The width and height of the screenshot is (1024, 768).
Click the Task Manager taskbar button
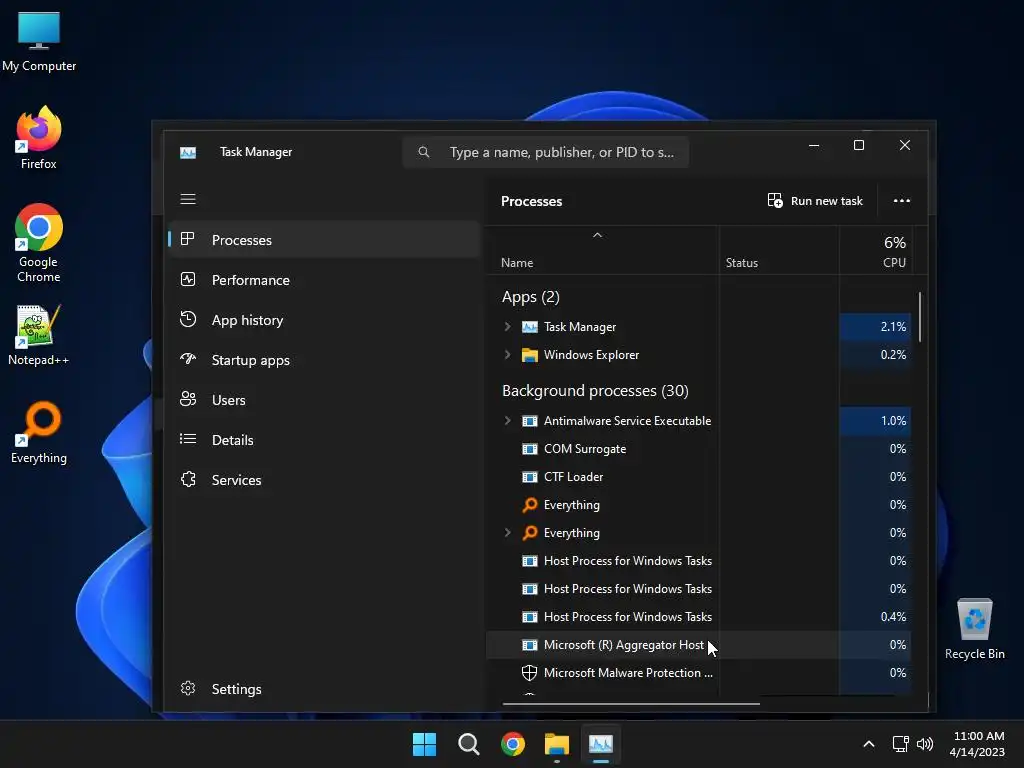point(601,744)
